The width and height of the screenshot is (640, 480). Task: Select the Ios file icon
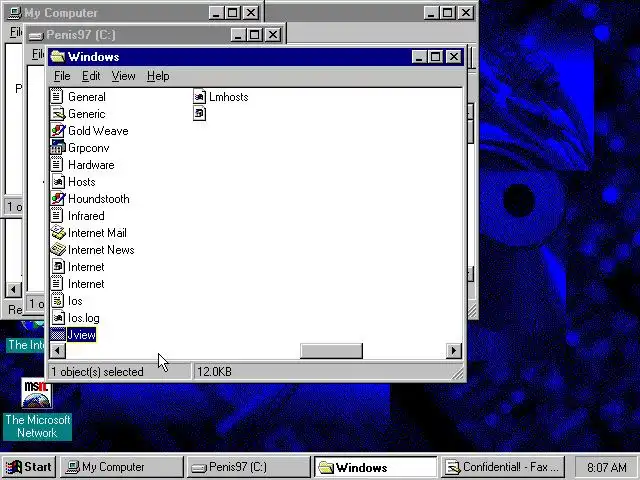[57, 301]
